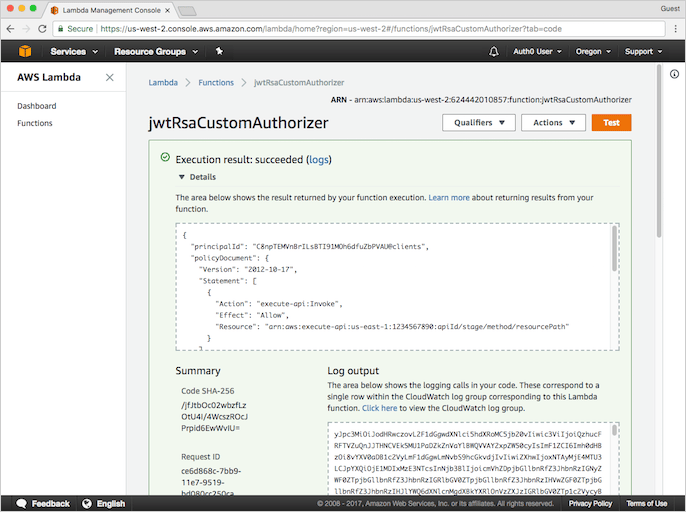
Task: Click the globe language icon
Action: [x=87, y=504]
